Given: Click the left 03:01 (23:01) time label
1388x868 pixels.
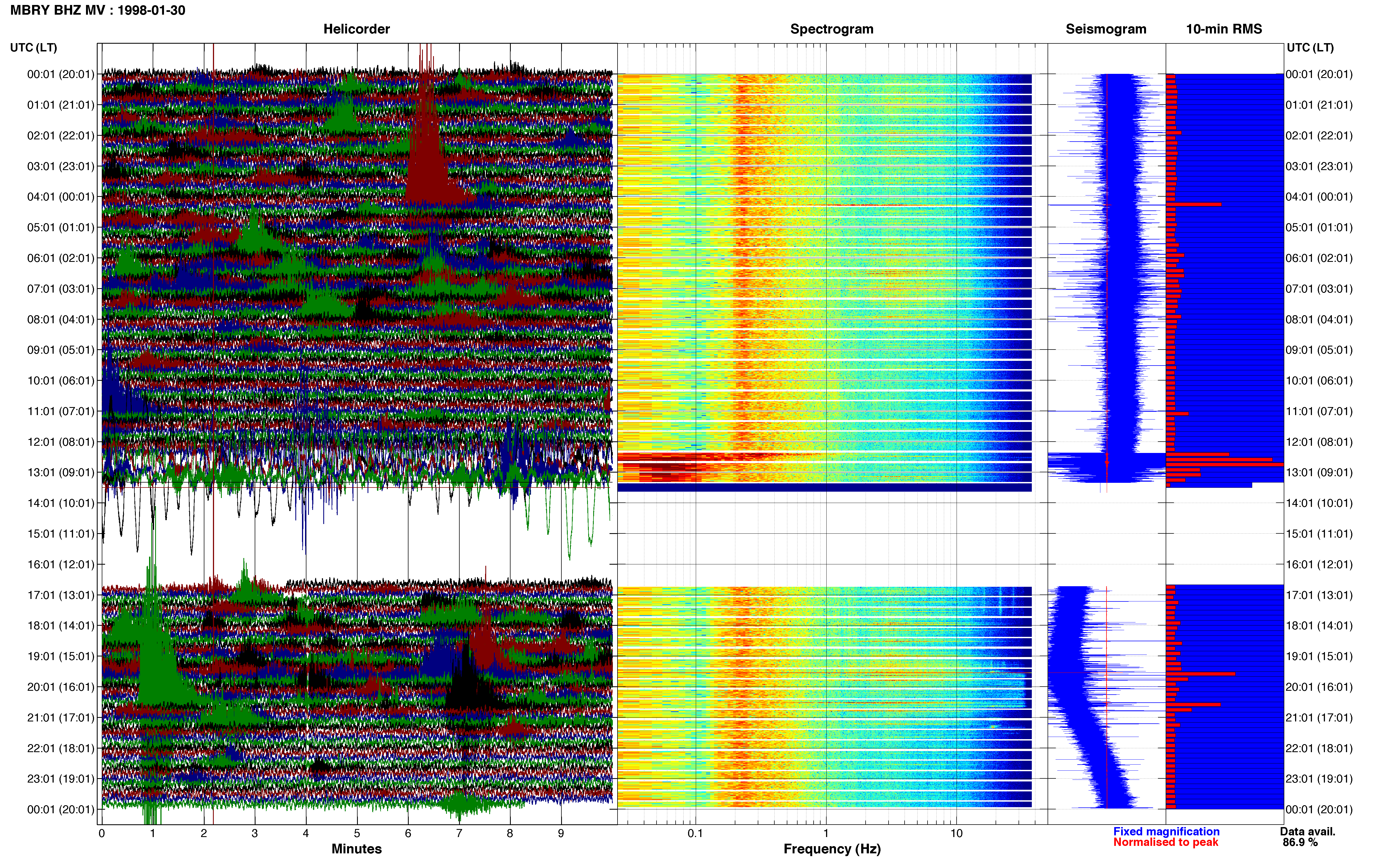Looking at the screenshot, I should (61, 166).
